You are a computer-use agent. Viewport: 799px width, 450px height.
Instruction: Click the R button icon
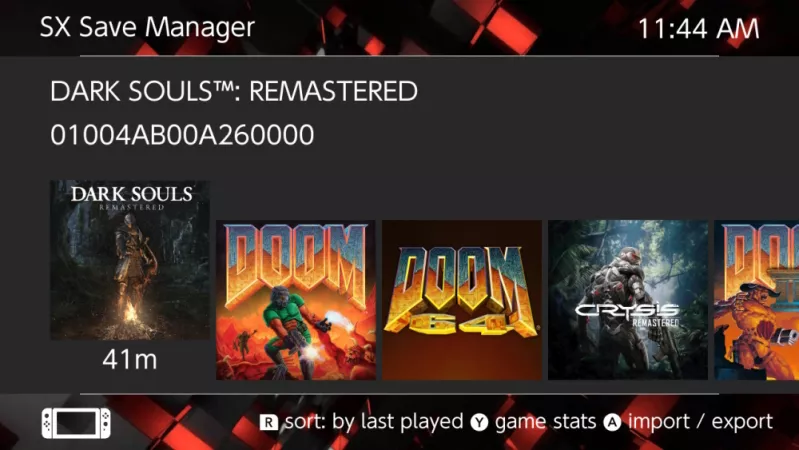click(x=269, y=422)
